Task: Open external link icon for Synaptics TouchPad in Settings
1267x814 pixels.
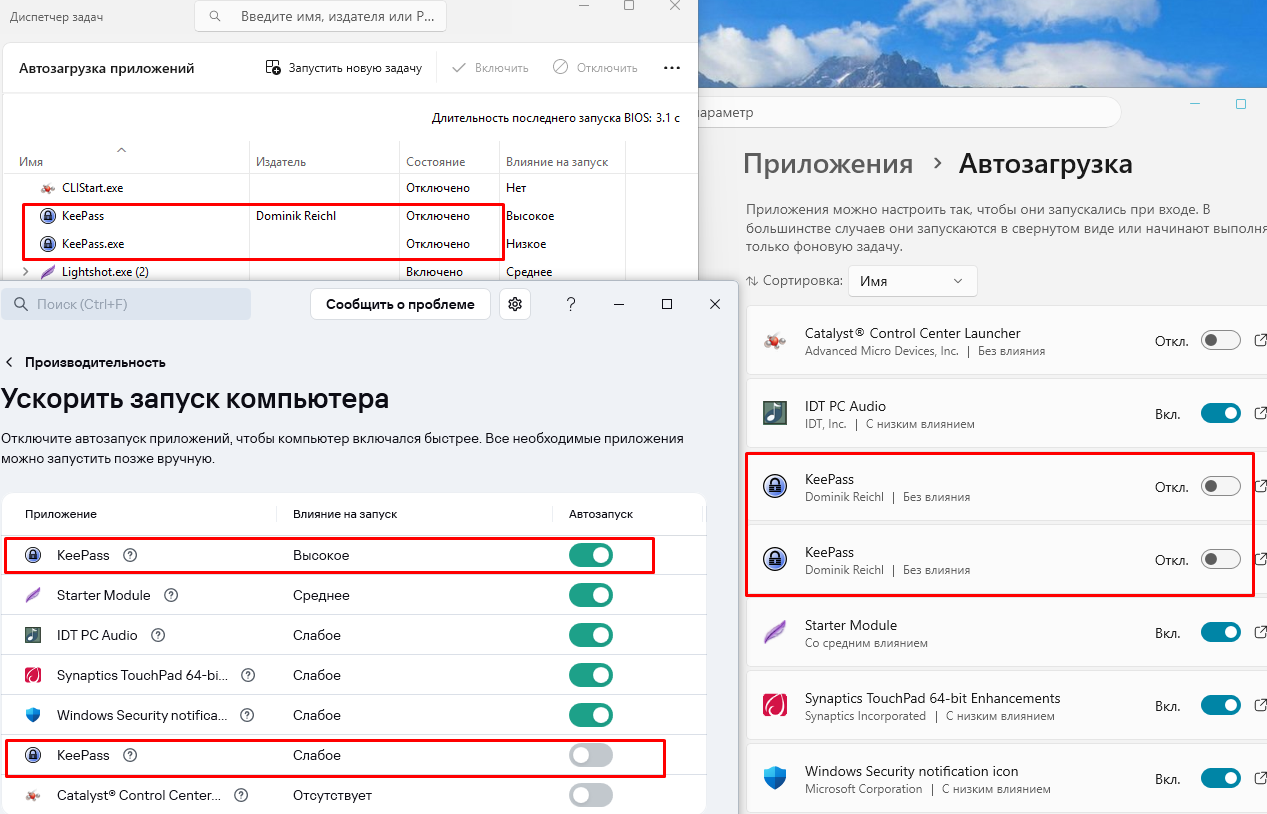Action: (x=1260, y=705)
